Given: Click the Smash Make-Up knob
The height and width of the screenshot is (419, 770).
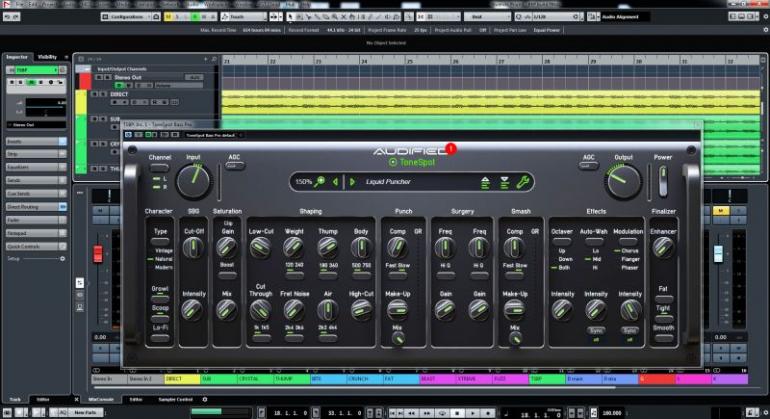Looking at the screenshot, I should click(x=514, y=310).
